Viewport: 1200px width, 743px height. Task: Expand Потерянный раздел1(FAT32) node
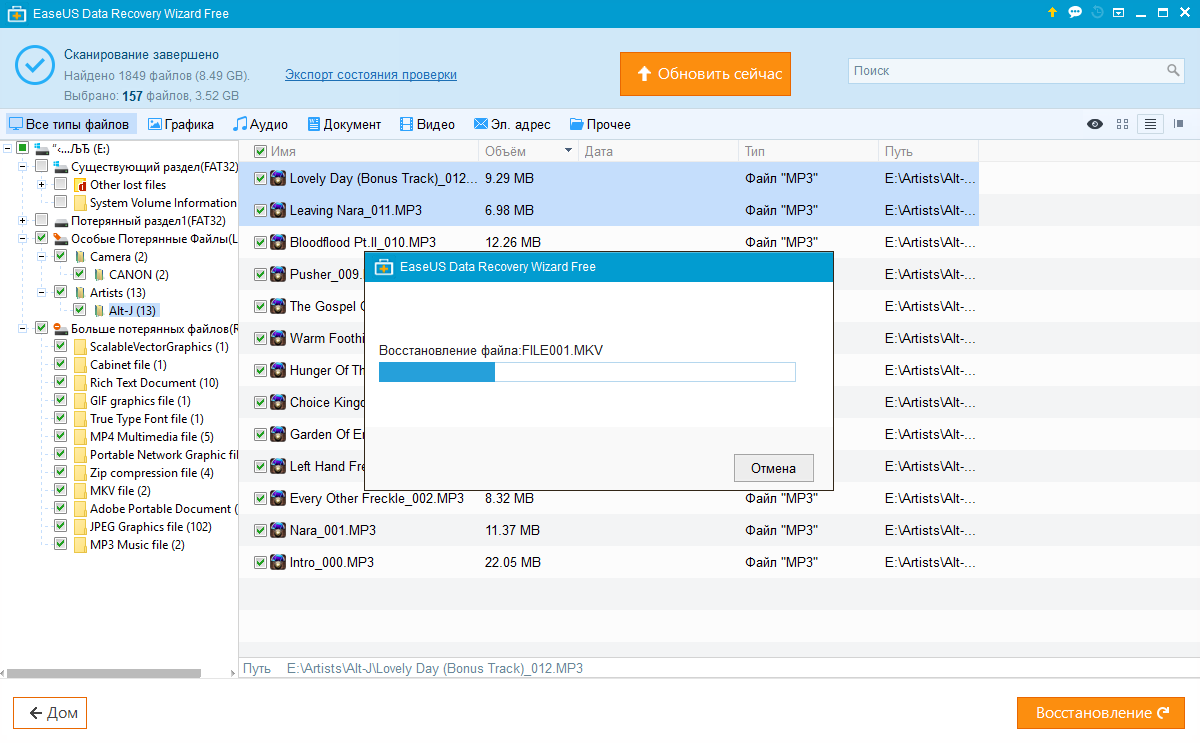[23, 221]
